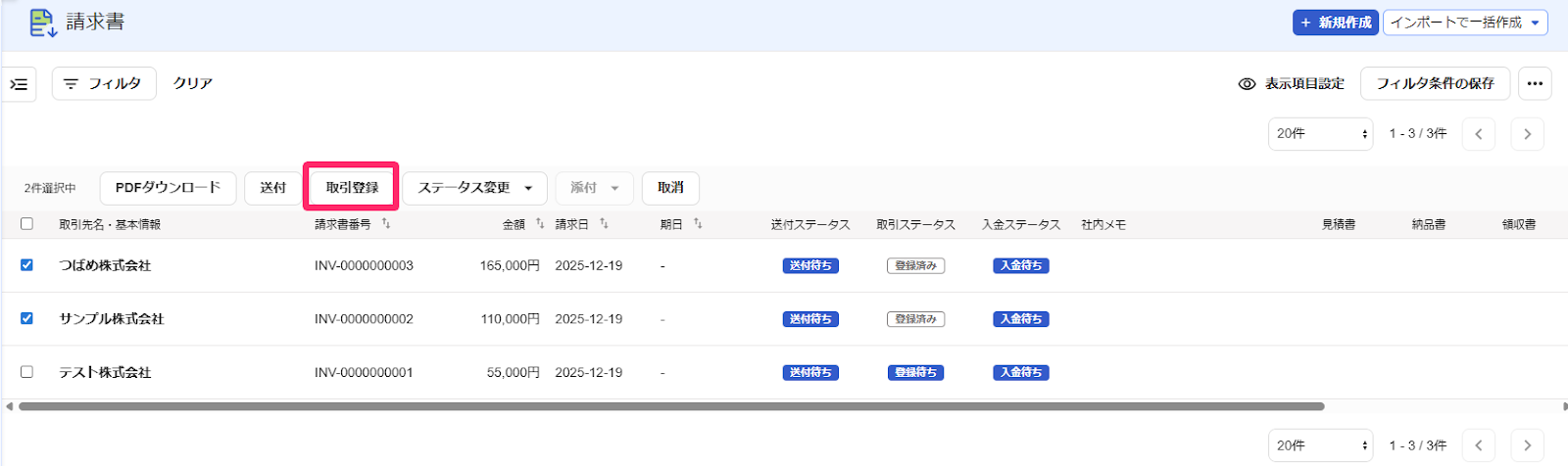Open the テスト株式会社 row

tap(105, 372)
